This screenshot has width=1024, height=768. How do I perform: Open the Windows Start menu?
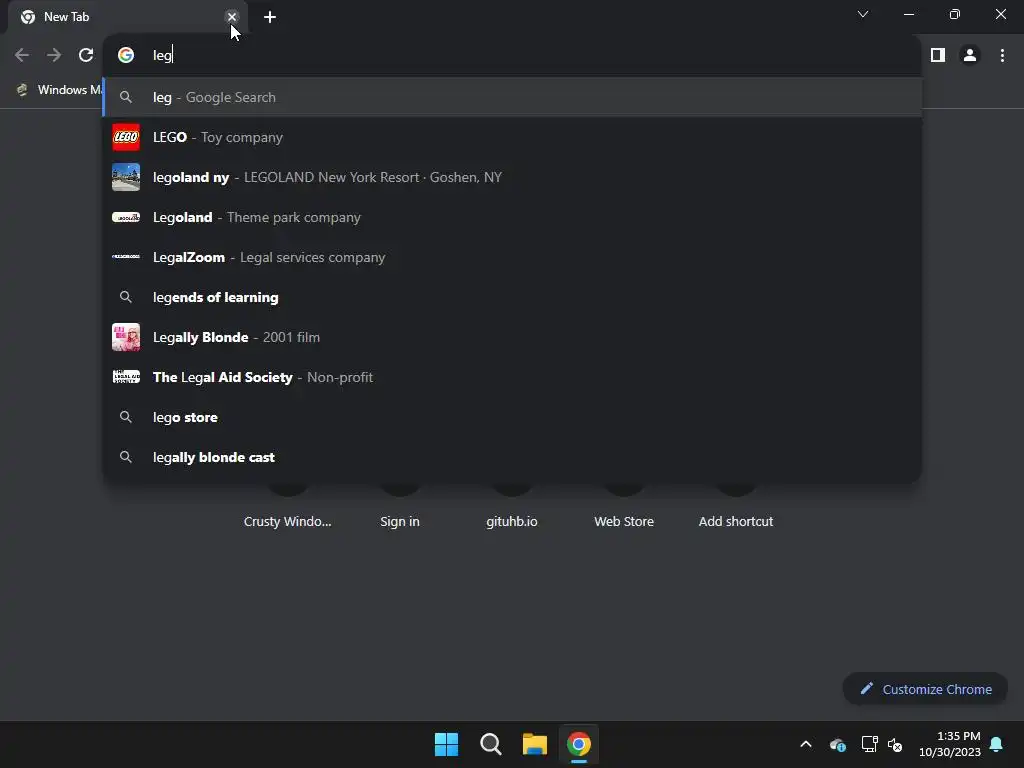pos(447,744)
